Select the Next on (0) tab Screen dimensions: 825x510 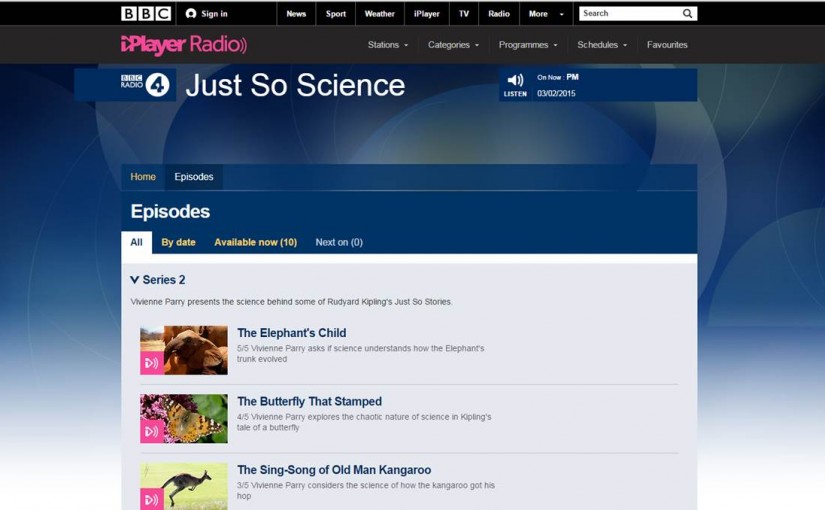point(339,242)
